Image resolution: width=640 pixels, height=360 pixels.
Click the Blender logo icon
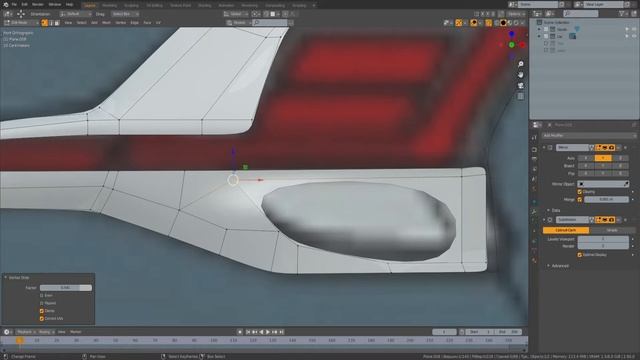tap(5, 4)
